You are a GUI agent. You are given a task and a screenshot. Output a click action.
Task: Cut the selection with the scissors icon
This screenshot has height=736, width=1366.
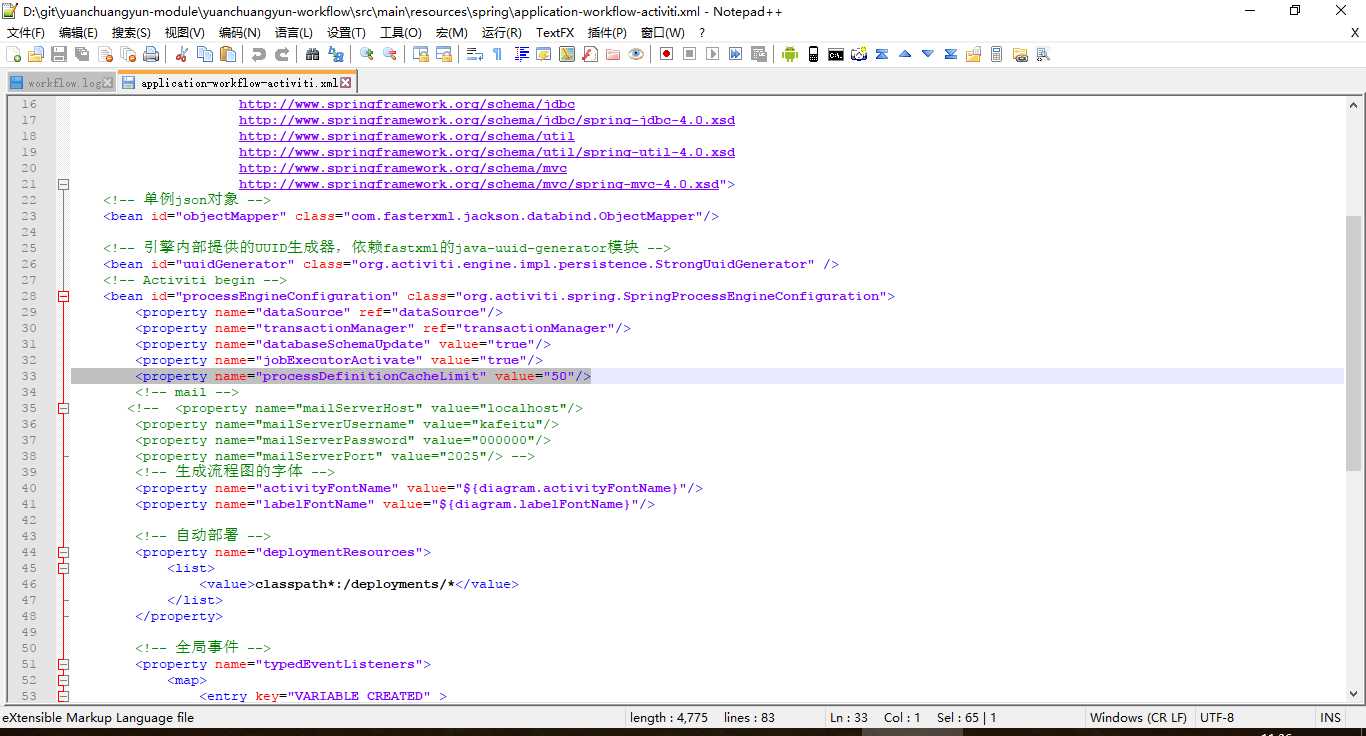click(182, 54)
